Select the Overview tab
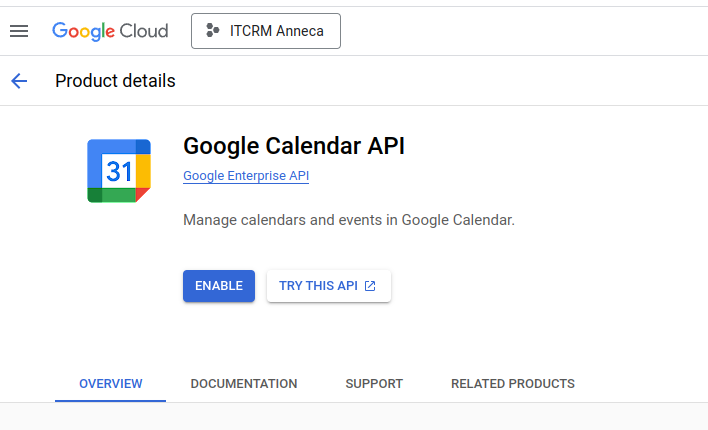708x430 pixels. coord(111,383)
